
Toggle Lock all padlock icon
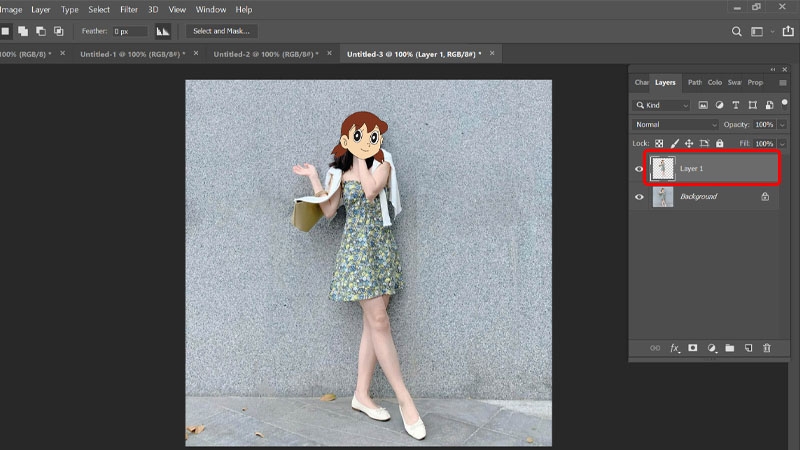pyautogui.click(x=719, y=143)
